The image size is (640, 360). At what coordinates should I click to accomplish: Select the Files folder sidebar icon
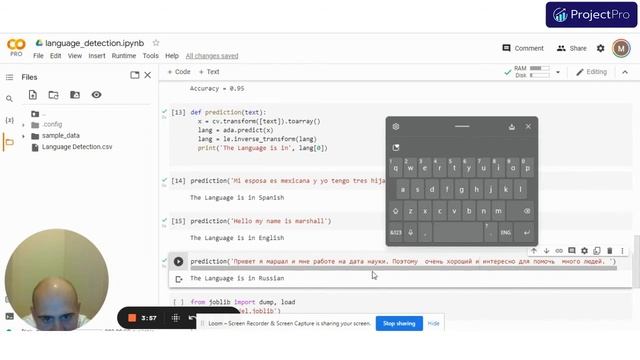9,142
